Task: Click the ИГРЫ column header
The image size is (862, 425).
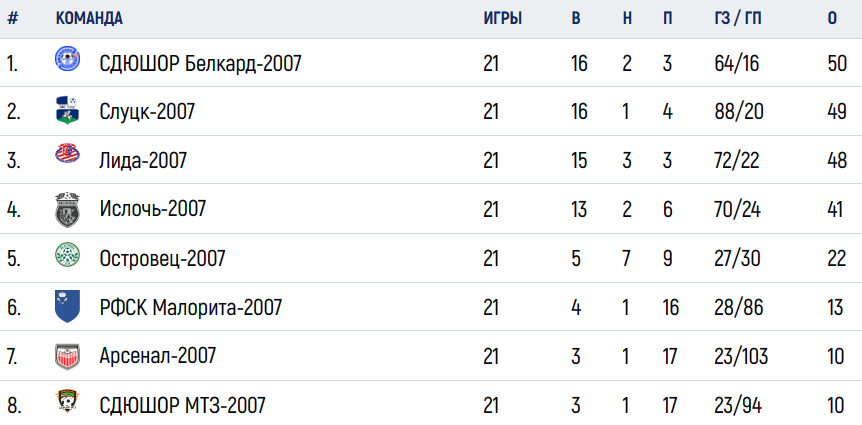Action: click(502, 18)
